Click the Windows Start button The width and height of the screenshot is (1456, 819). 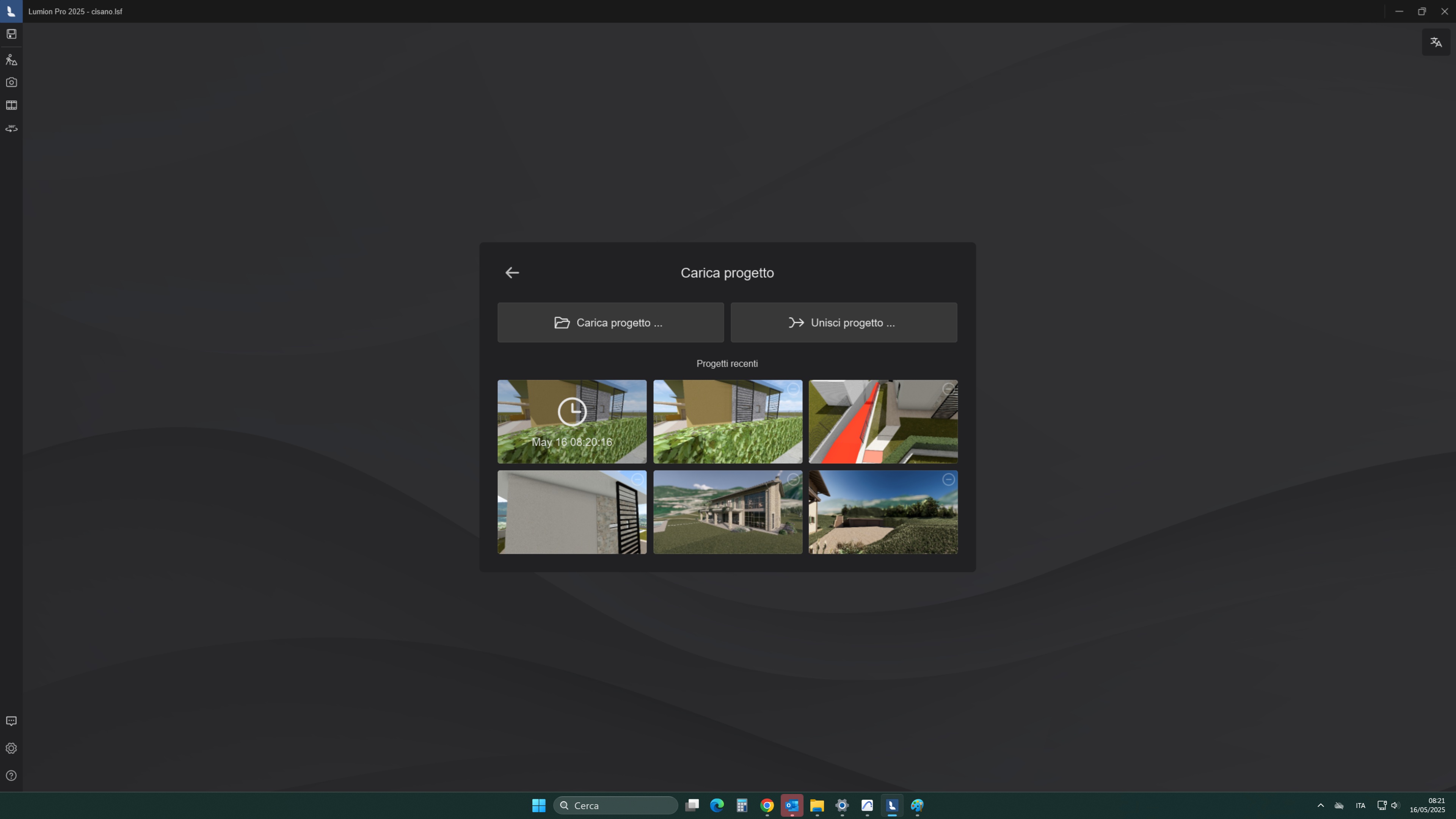point(539,805)
